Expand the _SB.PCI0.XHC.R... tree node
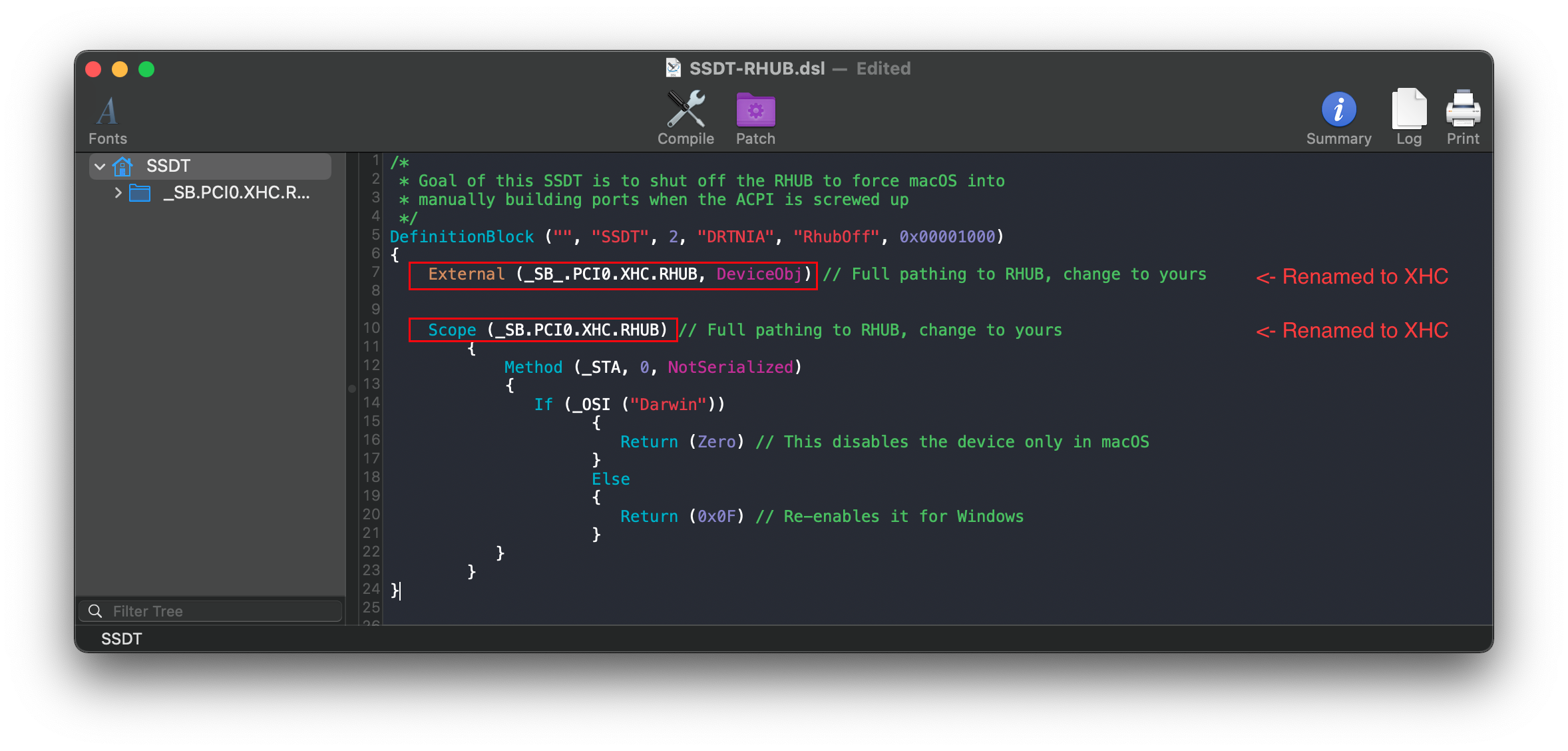 tap(118, 193)
